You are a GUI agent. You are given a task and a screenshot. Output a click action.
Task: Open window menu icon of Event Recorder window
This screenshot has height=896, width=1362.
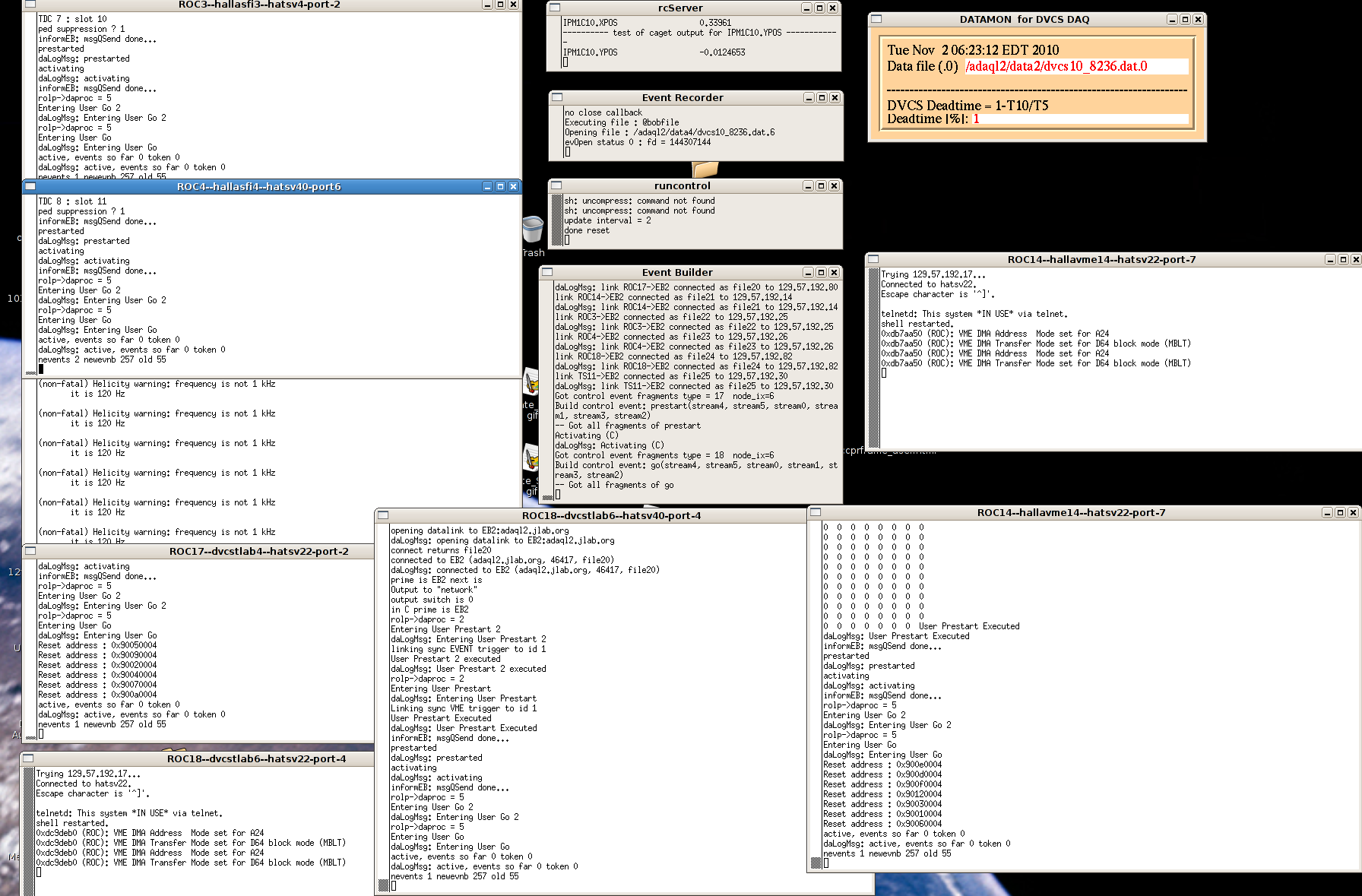click(x=557, y=97)
